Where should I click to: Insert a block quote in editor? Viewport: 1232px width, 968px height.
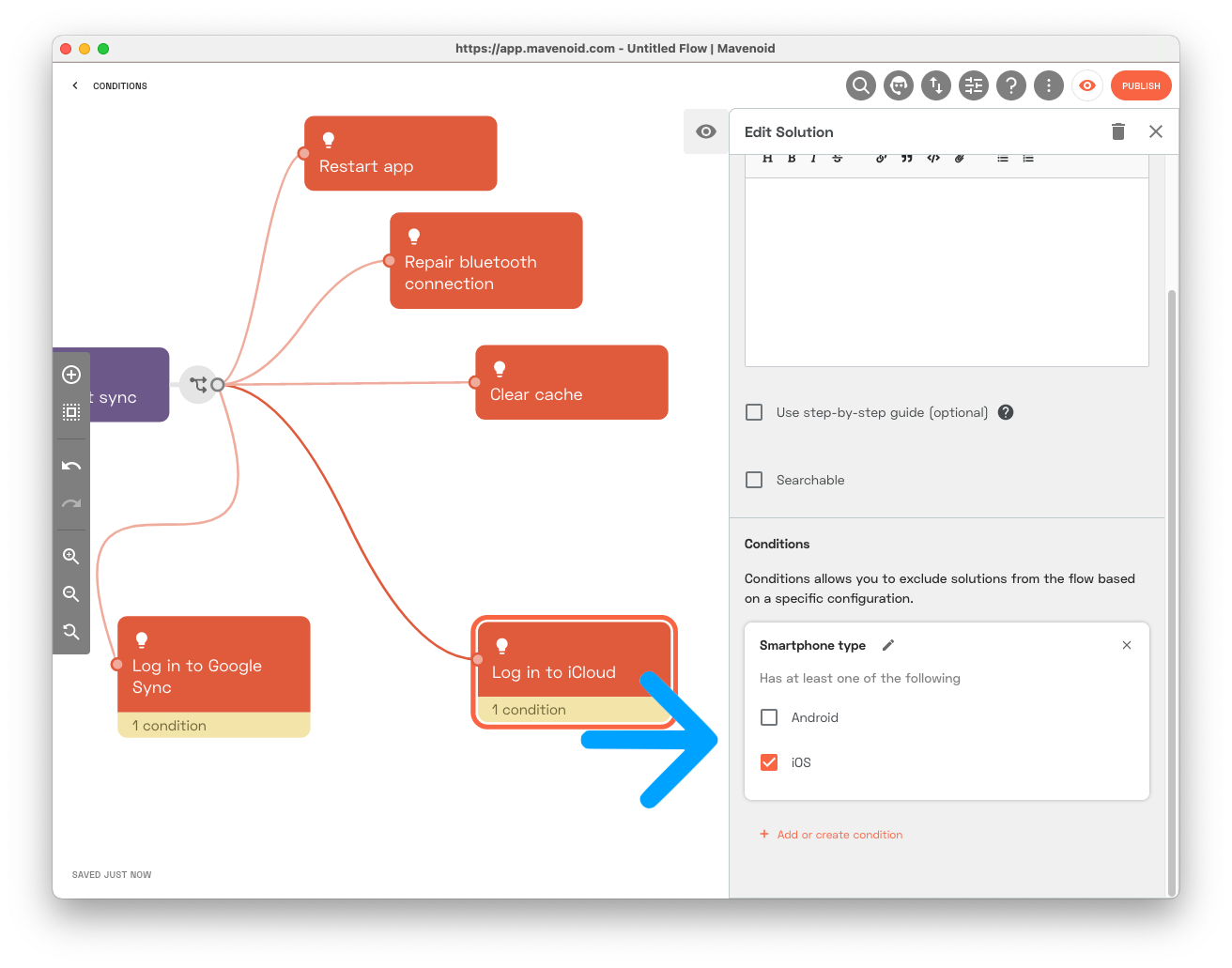[x=907, y=159]
